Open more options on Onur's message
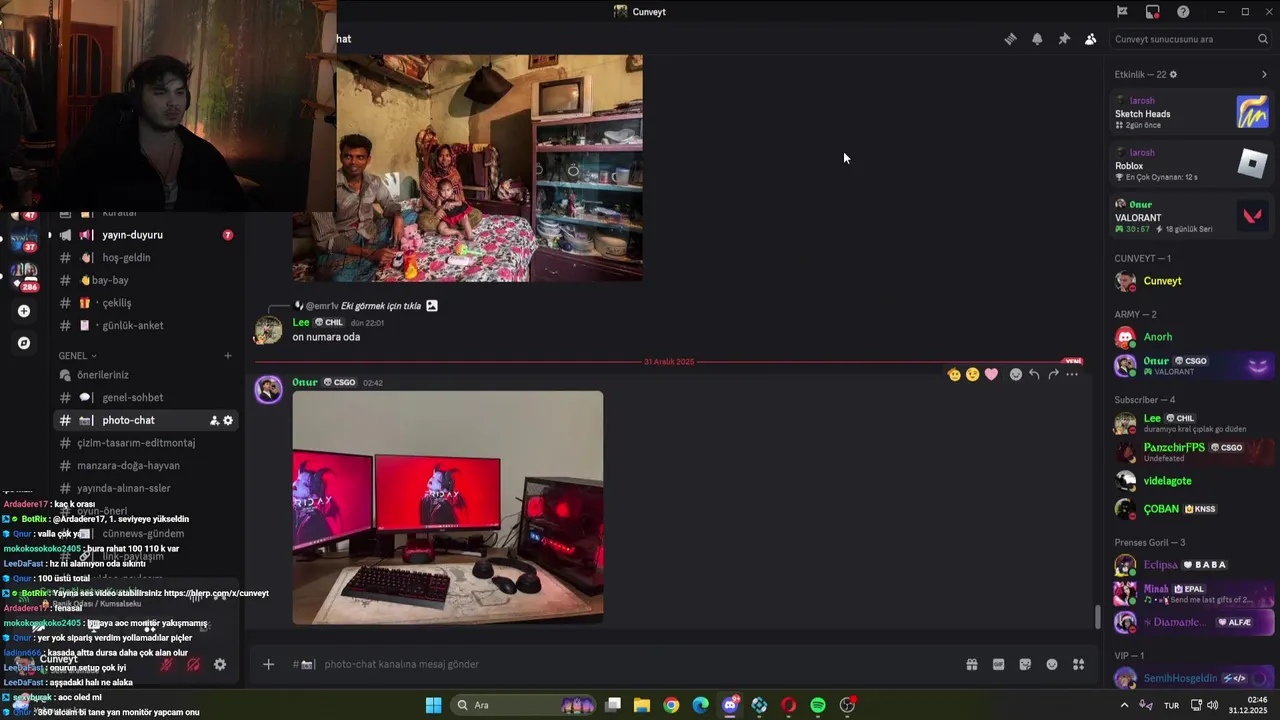 pyautogui.click(x=1072, y=374)
